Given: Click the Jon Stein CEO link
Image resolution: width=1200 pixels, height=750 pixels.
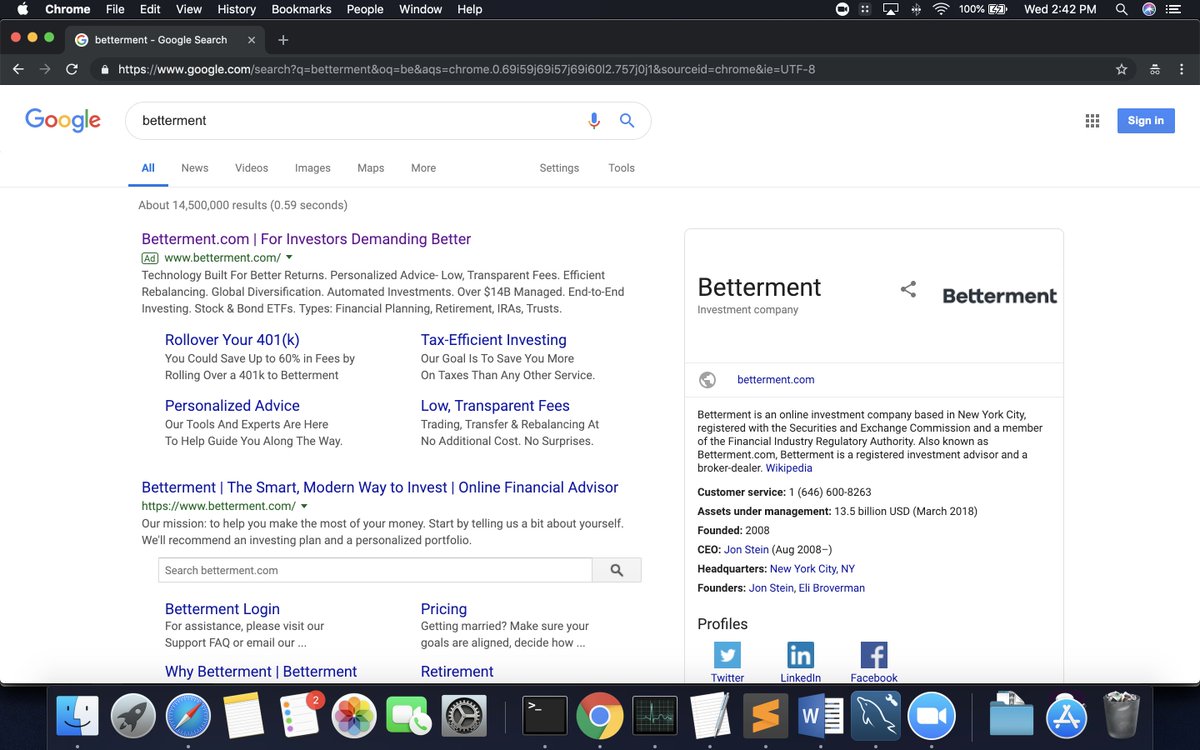Looking at the screenshot, I should (746, 550).
